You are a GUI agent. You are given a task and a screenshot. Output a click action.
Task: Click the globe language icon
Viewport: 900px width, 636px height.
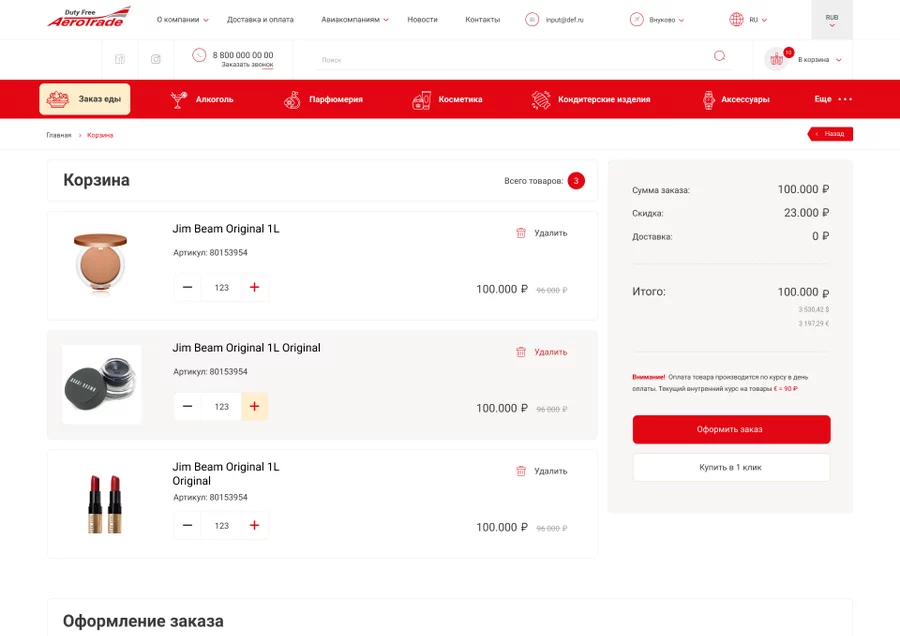pos(736,20)
